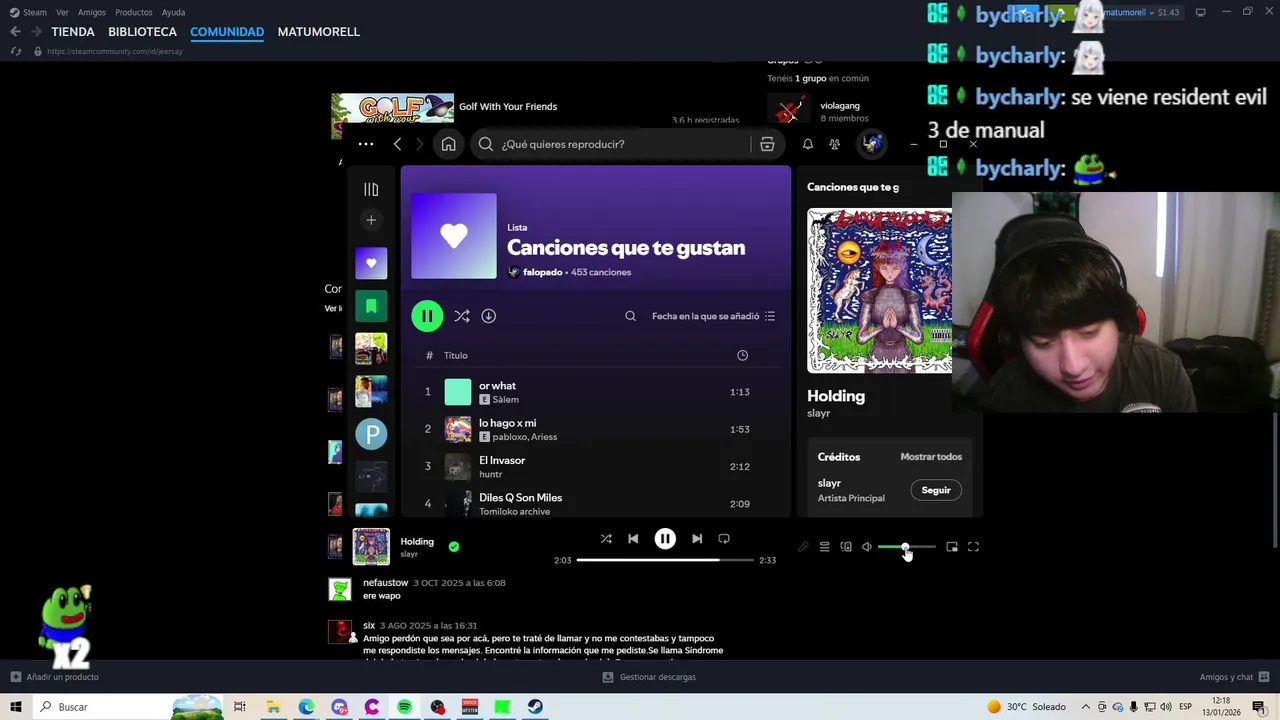
Task: Click Spotify icon in Windows taskbar
Action: point(404,707)
